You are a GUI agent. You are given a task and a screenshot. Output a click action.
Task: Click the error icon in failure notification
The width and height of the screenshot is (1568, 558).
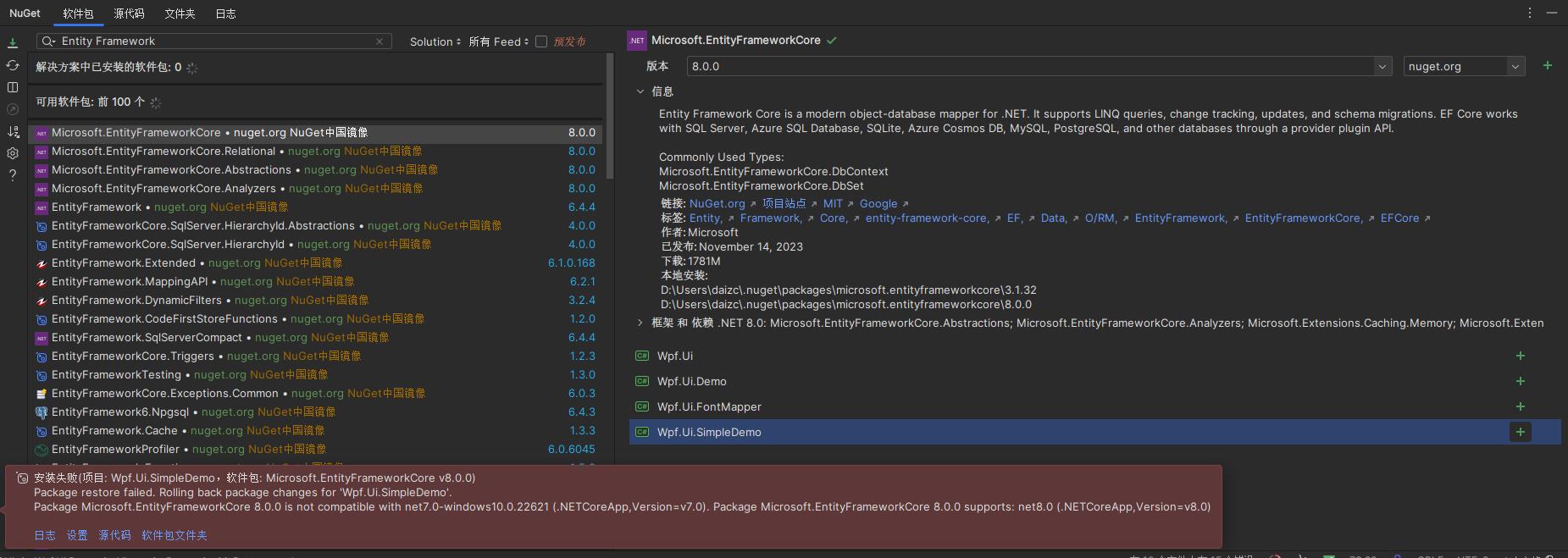click(23, 478)
